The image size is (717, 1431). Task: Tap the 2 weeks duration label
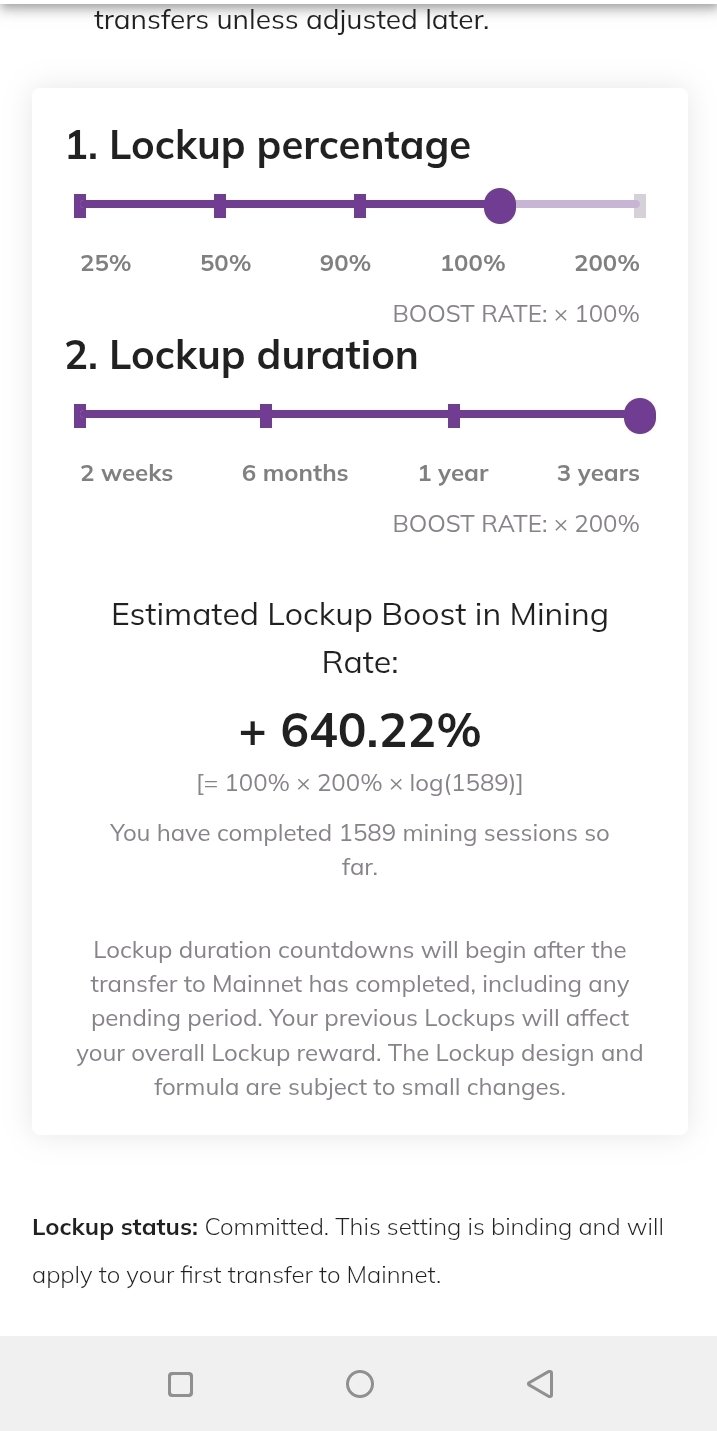click(x=127, y=473)
